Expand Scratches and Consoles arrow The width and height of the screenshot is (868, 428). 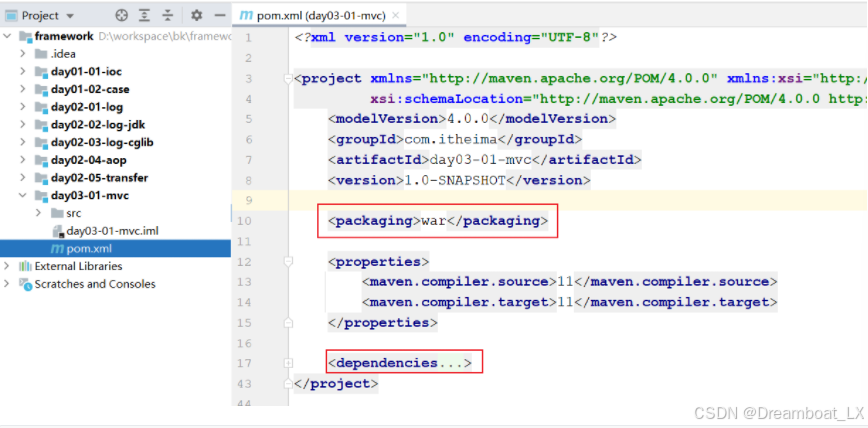(x=7, y=284)
